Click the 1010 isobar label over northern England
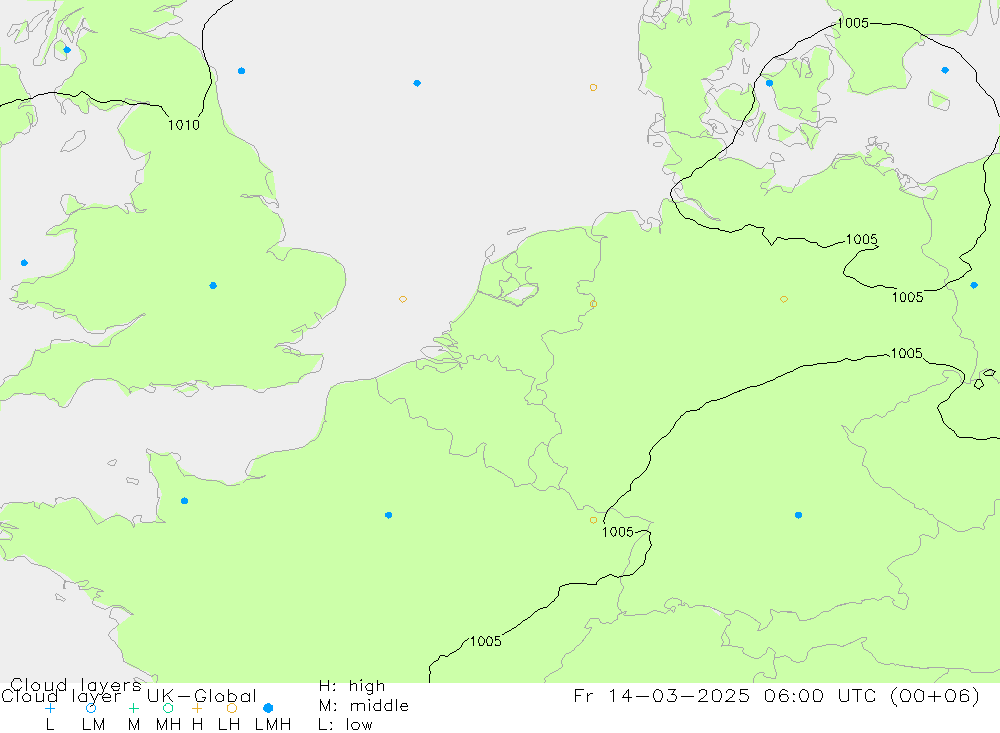The width and height of the screenshot is (1000, 733). [184, 125]
